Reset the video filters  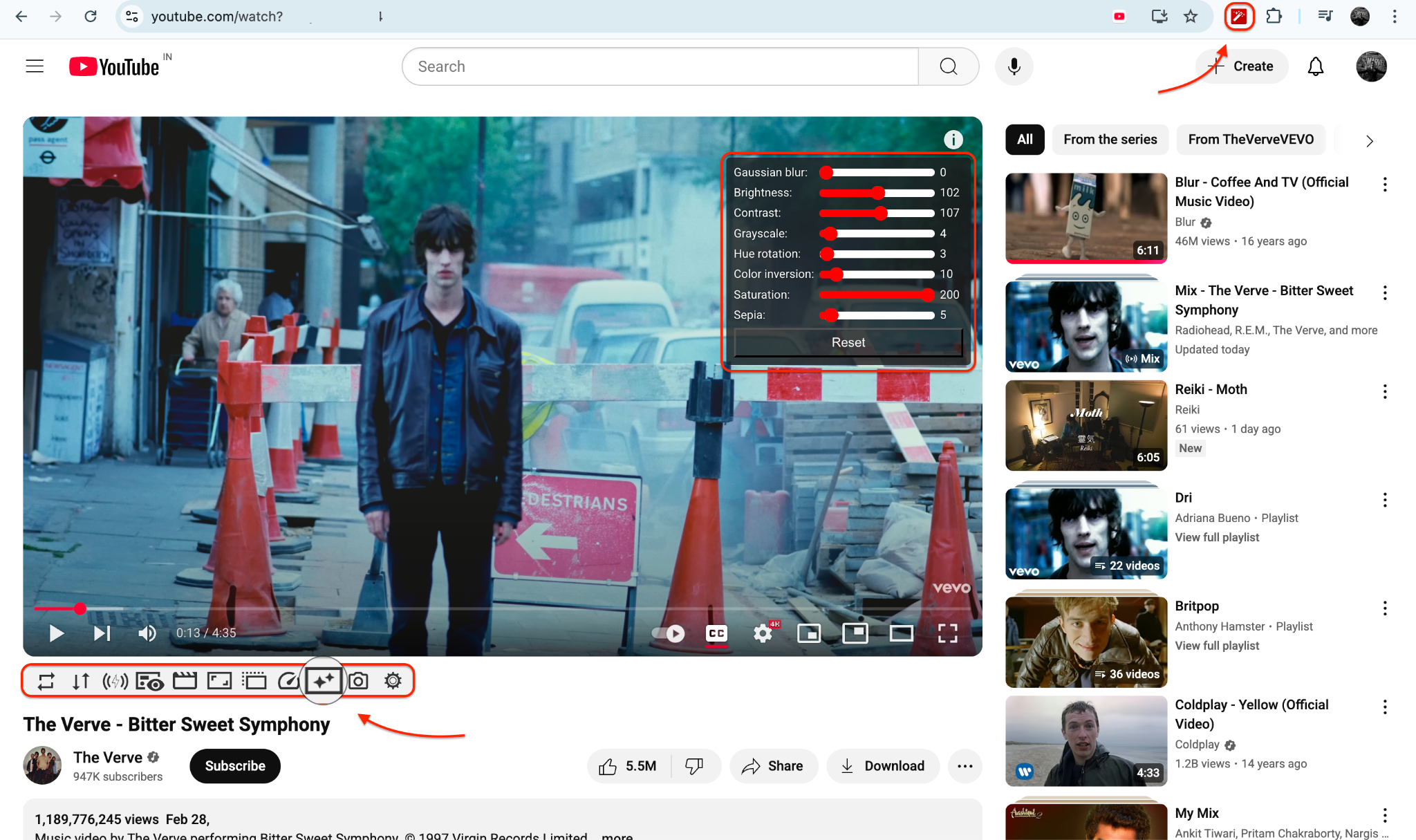pos(848,343)
